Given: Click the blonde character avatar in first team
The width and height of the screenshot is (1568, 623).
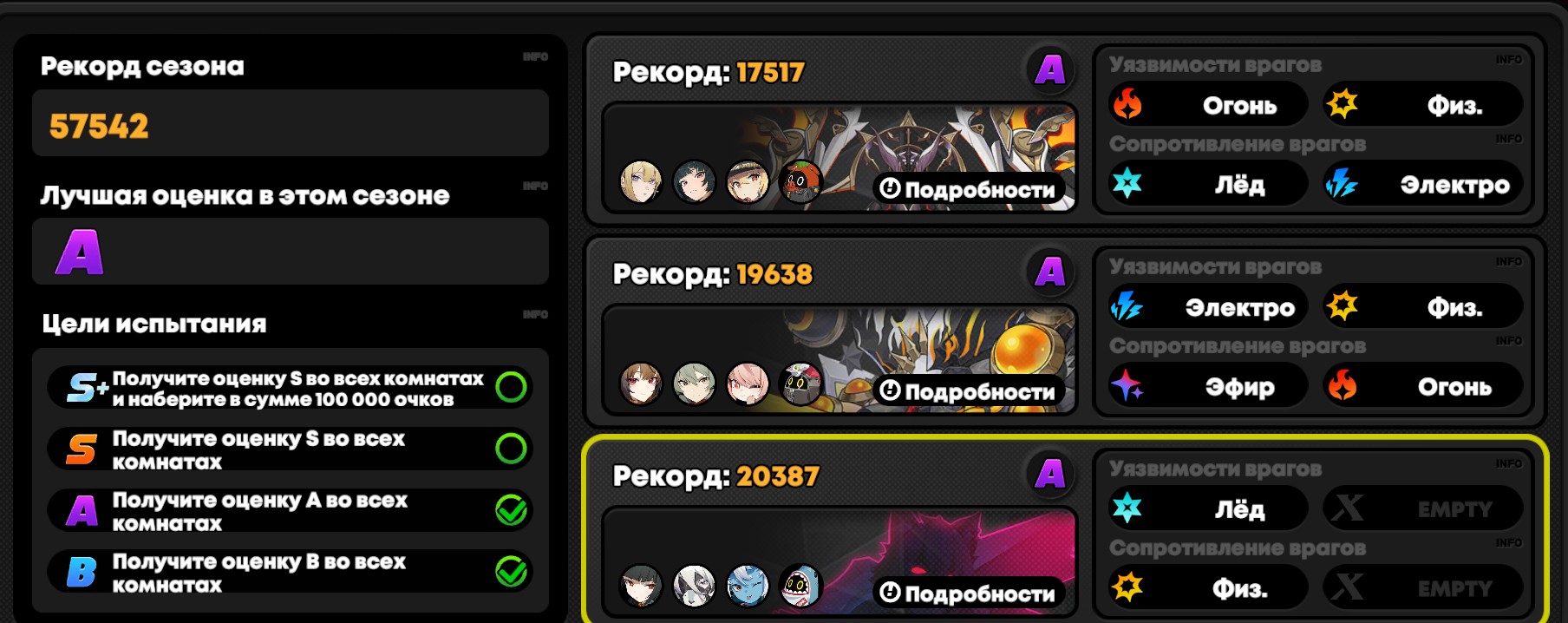Looking at the screenshot, I should point(641,182).
